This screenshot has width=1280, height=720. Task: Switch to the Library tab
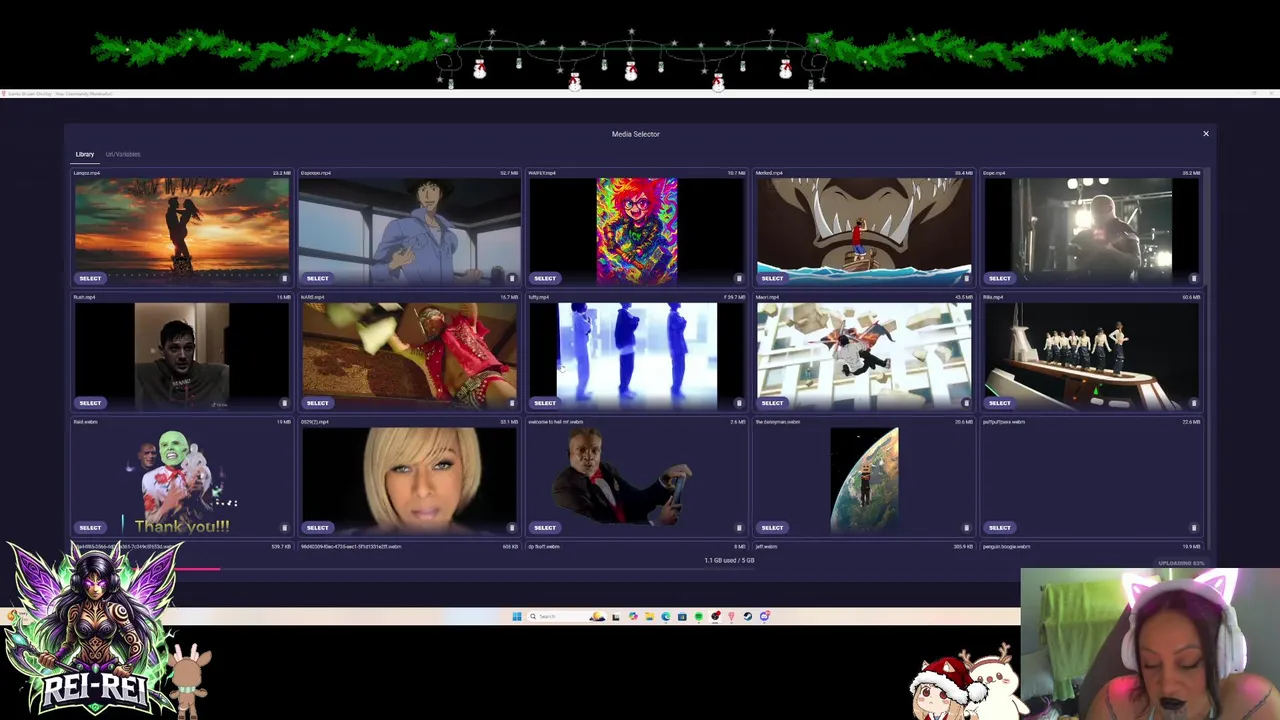(85, 154)
